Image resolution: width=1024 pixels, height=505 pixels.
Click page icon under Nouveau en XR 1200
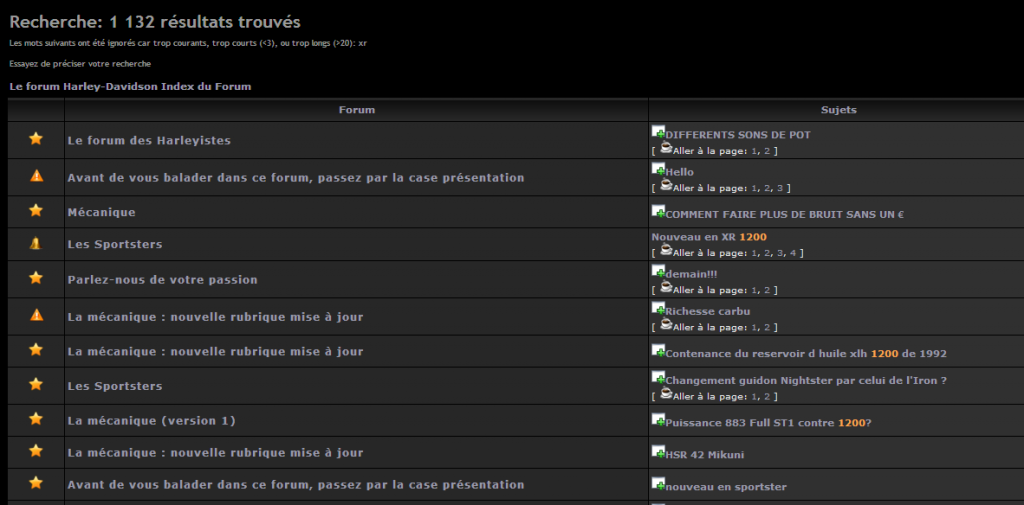(665, 250)
